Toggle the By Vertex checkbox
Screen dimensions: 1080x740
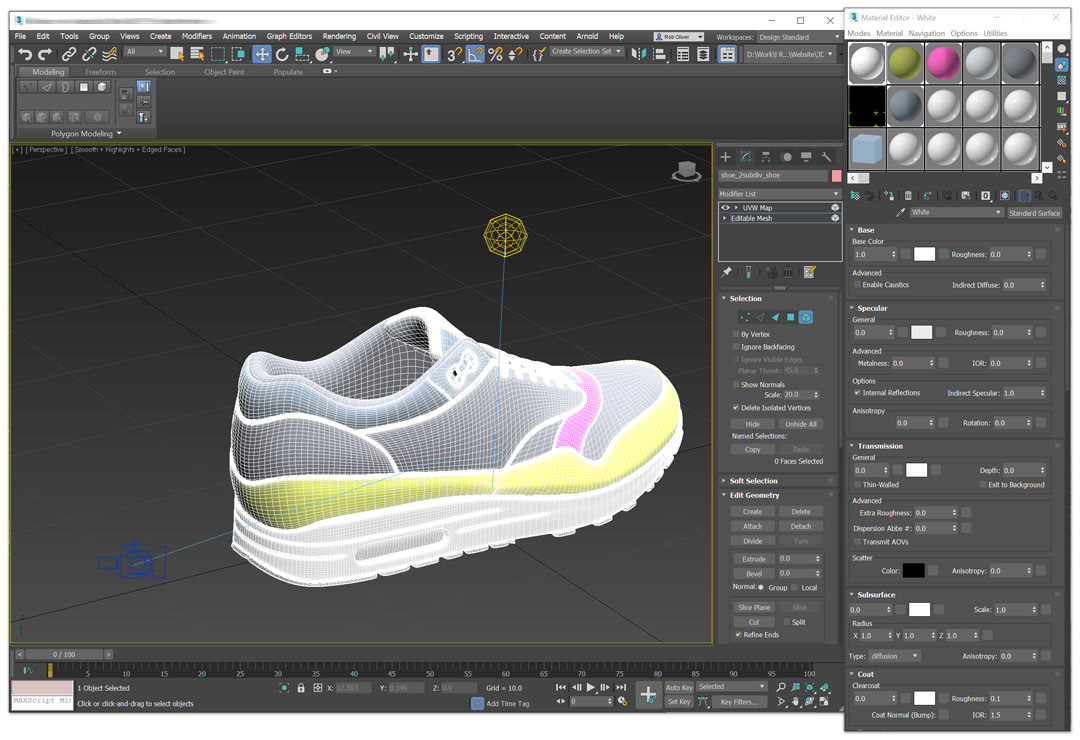point(736,334)
